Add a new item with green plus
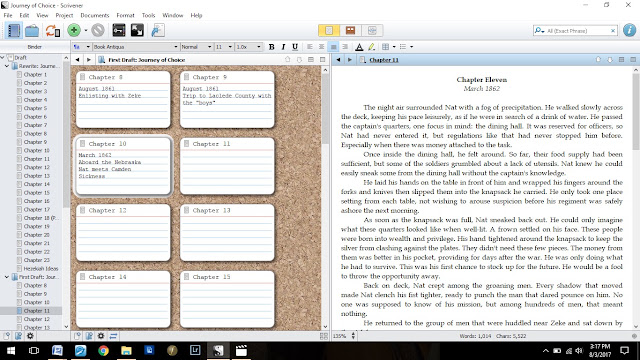The width and height of the screenshot is (640, 360). coord(74,30)
